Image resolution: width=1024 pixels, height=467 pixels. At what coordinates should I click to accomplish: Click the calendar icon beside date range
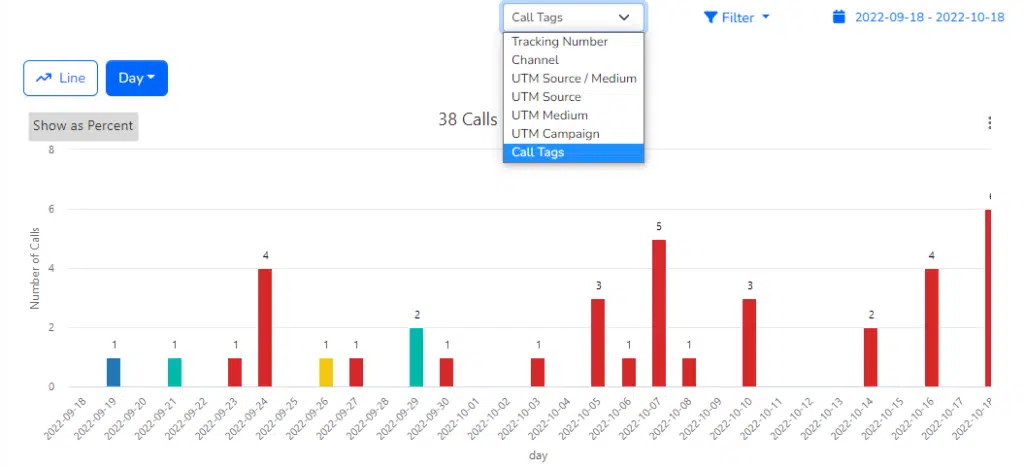click(839, 17)
